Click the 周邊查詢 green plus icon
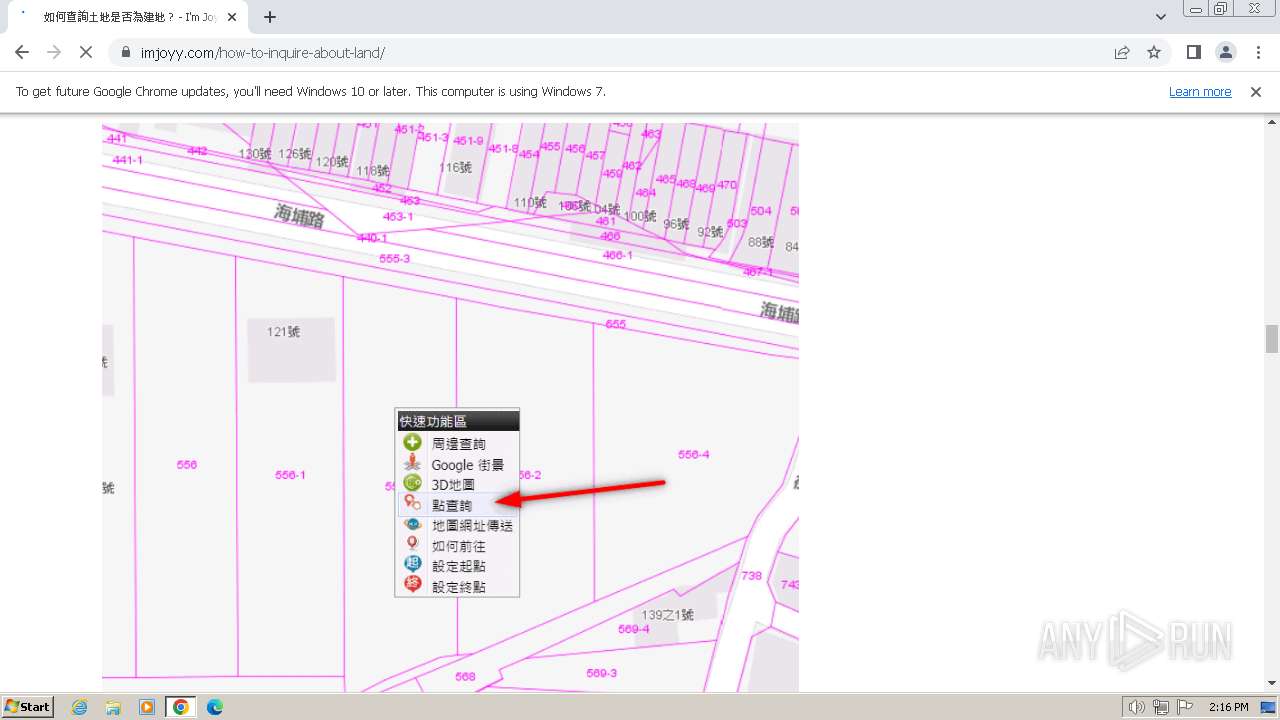The width and height of the screenshot is (1280, 720). click(x=412, y=443)
